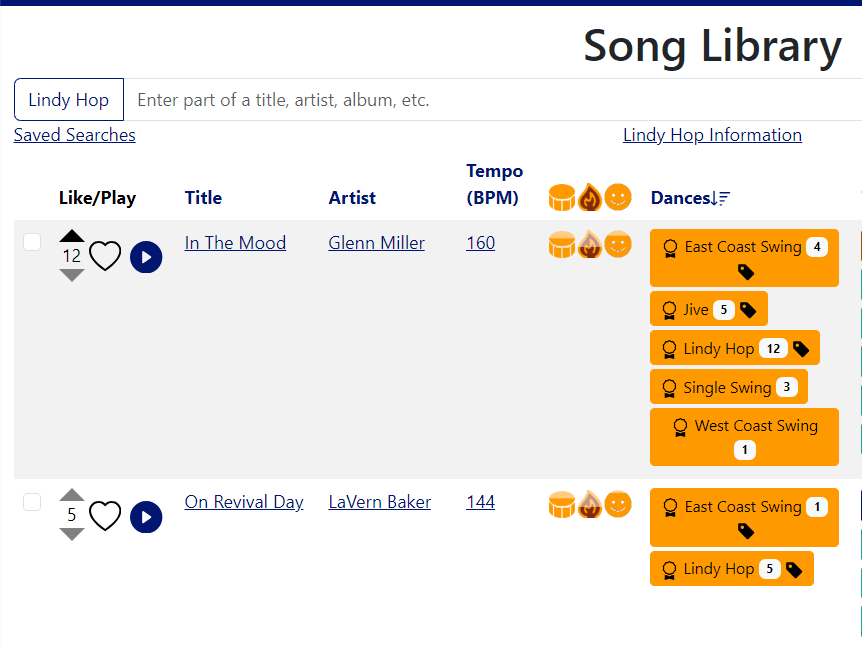Click the song search input field
The image size is (862, 648).
click(400, 99)
